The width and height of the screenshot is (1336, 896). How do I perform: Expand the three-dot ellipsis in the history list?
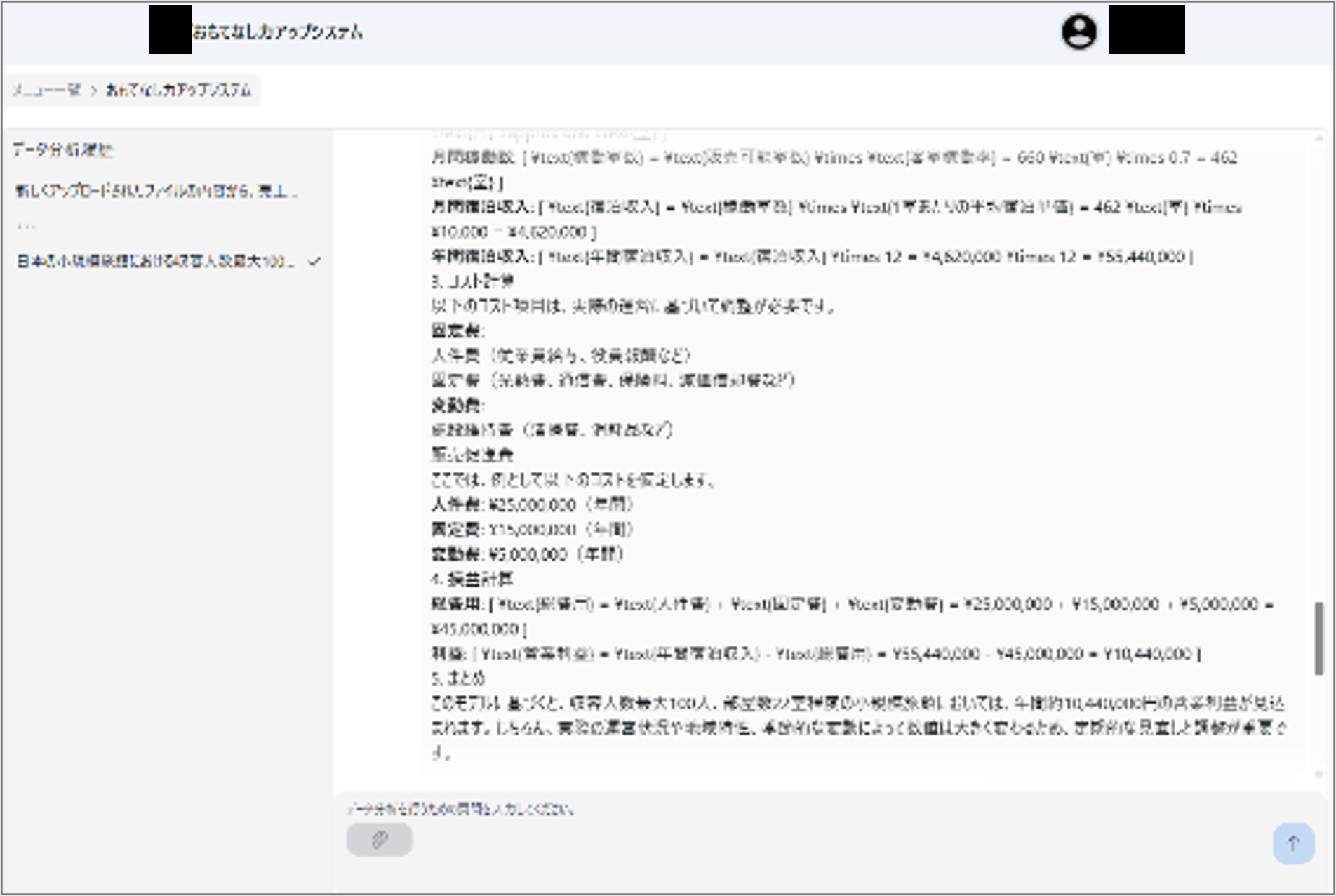pos(26,226)
